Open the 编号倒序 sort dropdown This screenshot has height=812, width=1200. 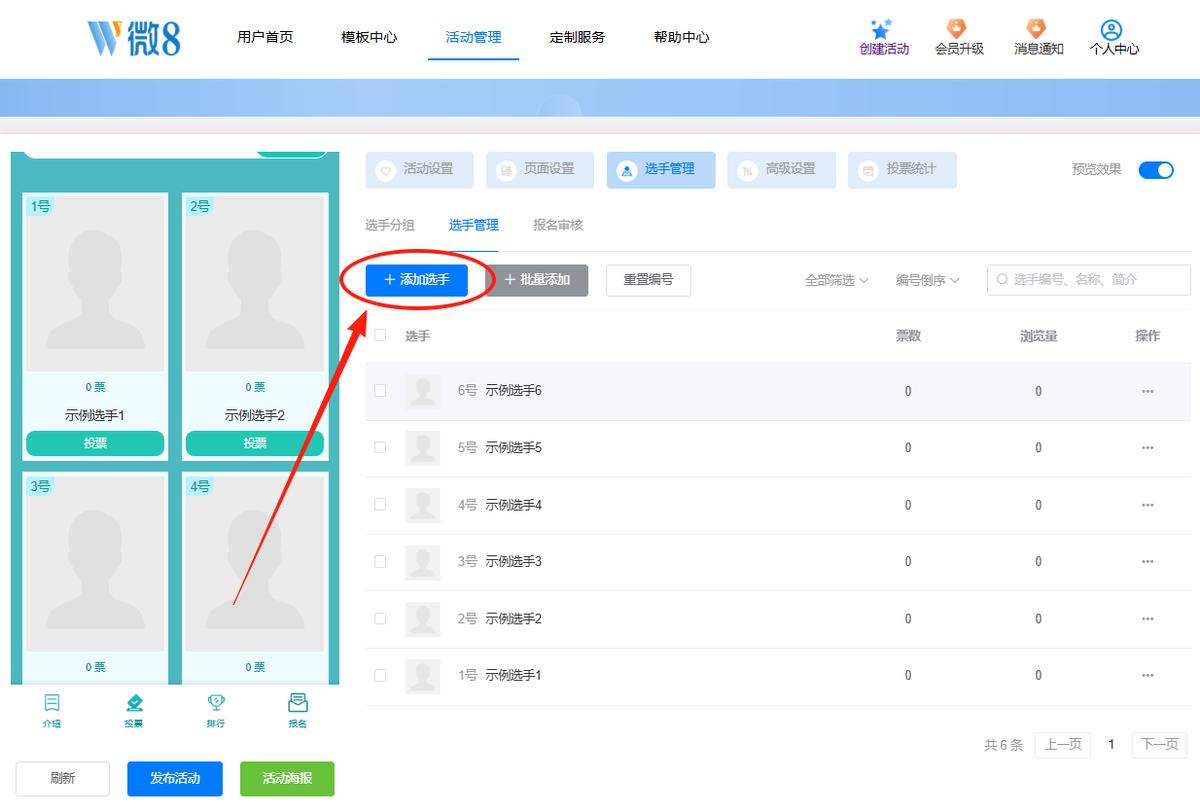click(927, 280)
